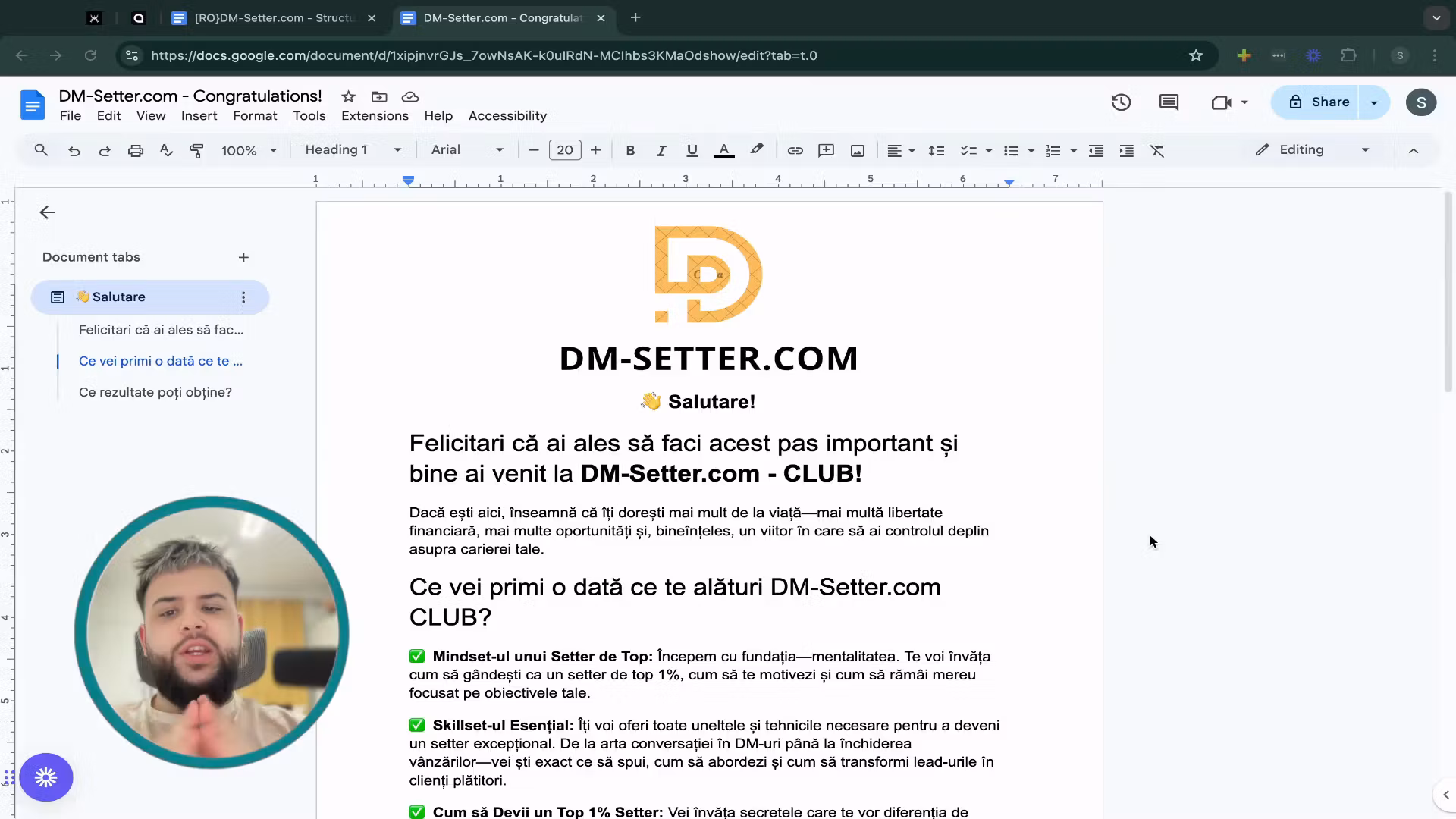Star the document
This screenshot has height=819, width=1456.
[x=348, y=96]
